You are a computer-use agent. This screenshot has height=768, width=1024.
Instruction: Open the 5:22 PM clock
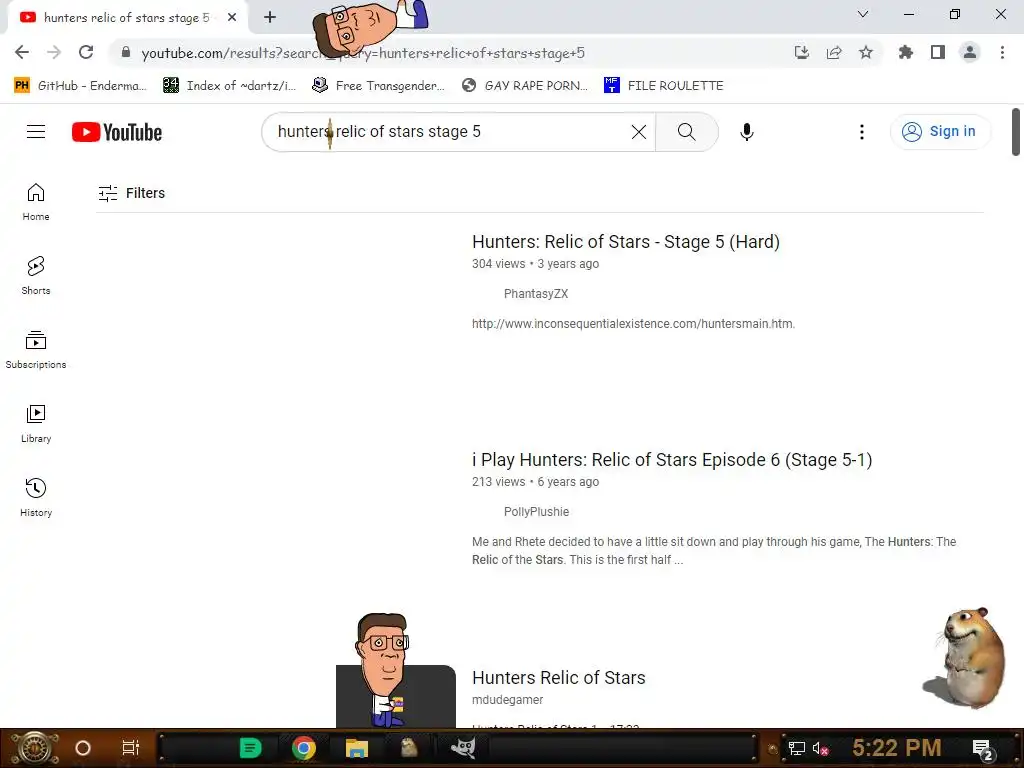pos(896,748)
